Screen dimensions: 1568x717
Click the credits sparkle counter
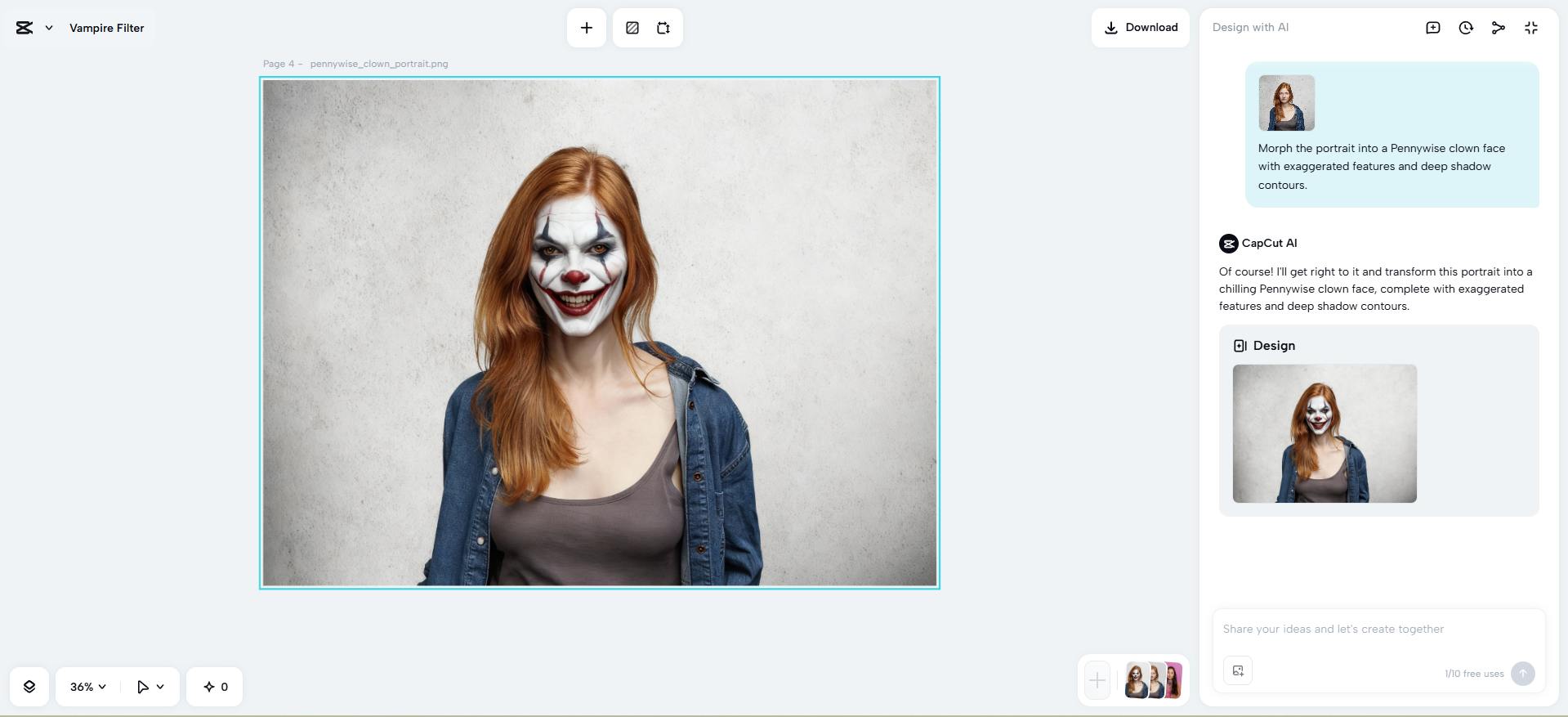pos(215,687)
